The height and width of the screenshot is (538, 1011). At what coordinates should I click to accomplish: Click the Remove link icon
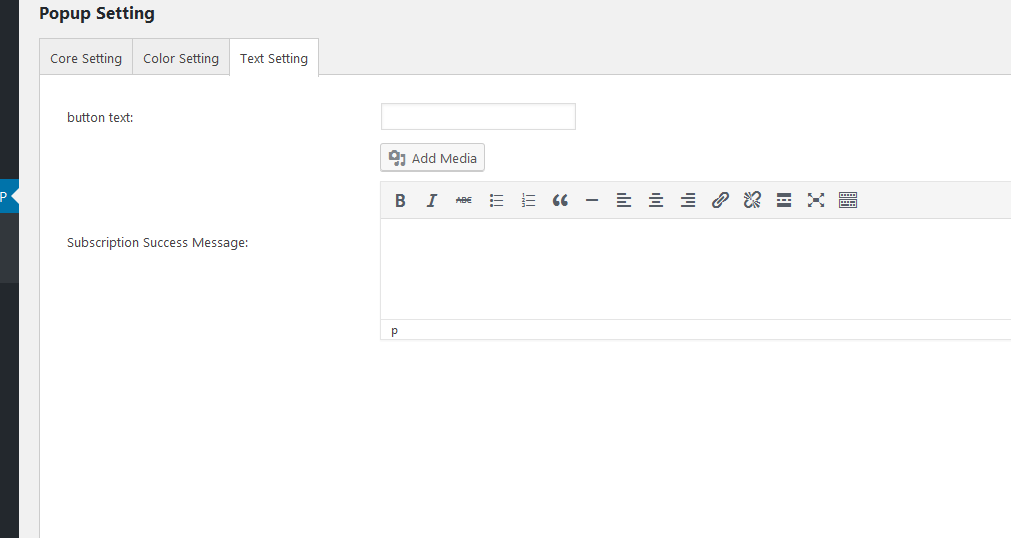pyautogui.click(x=752, y=201)
